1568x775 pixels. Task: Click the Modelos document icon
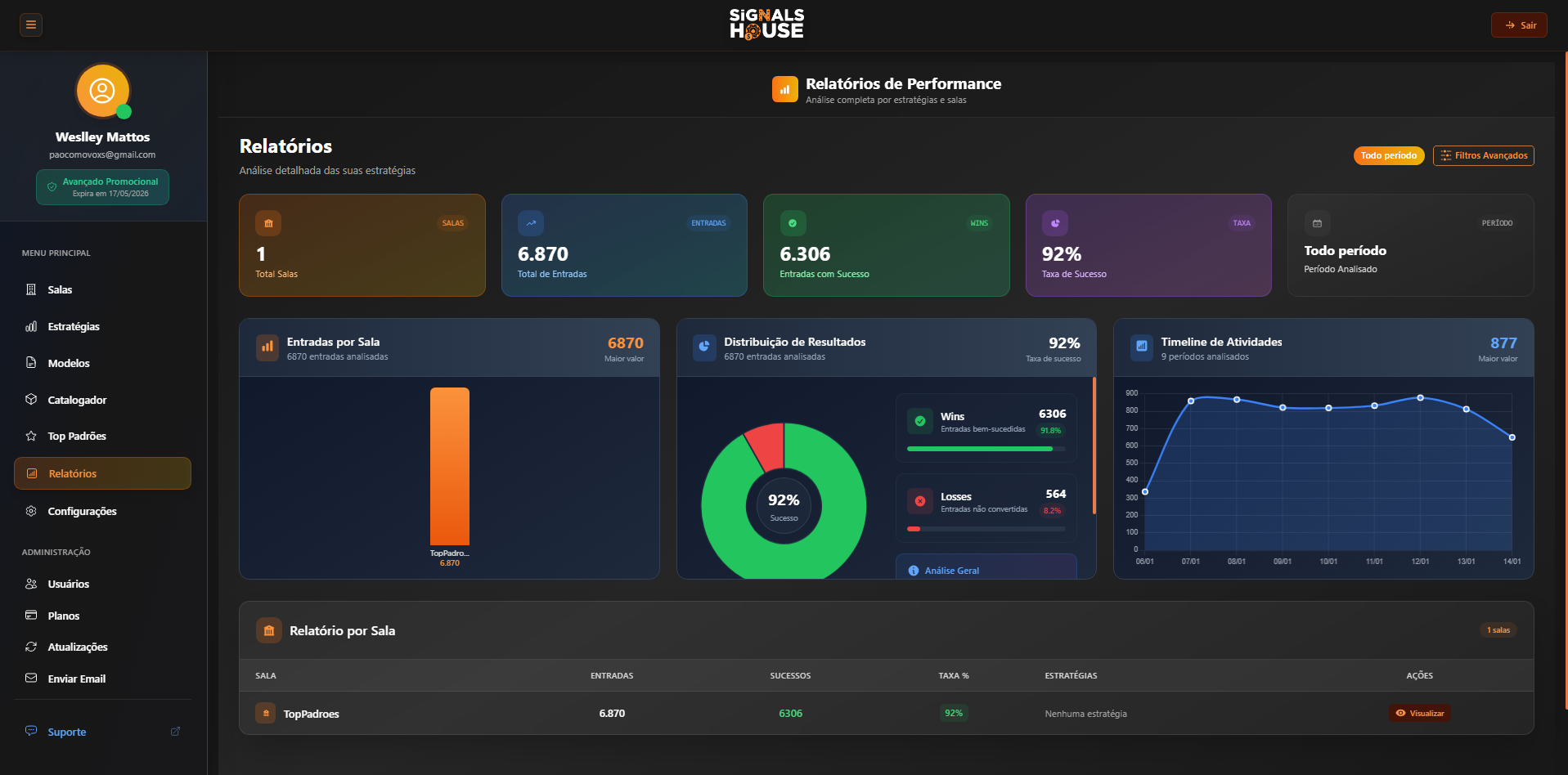(x=31, y=363)
